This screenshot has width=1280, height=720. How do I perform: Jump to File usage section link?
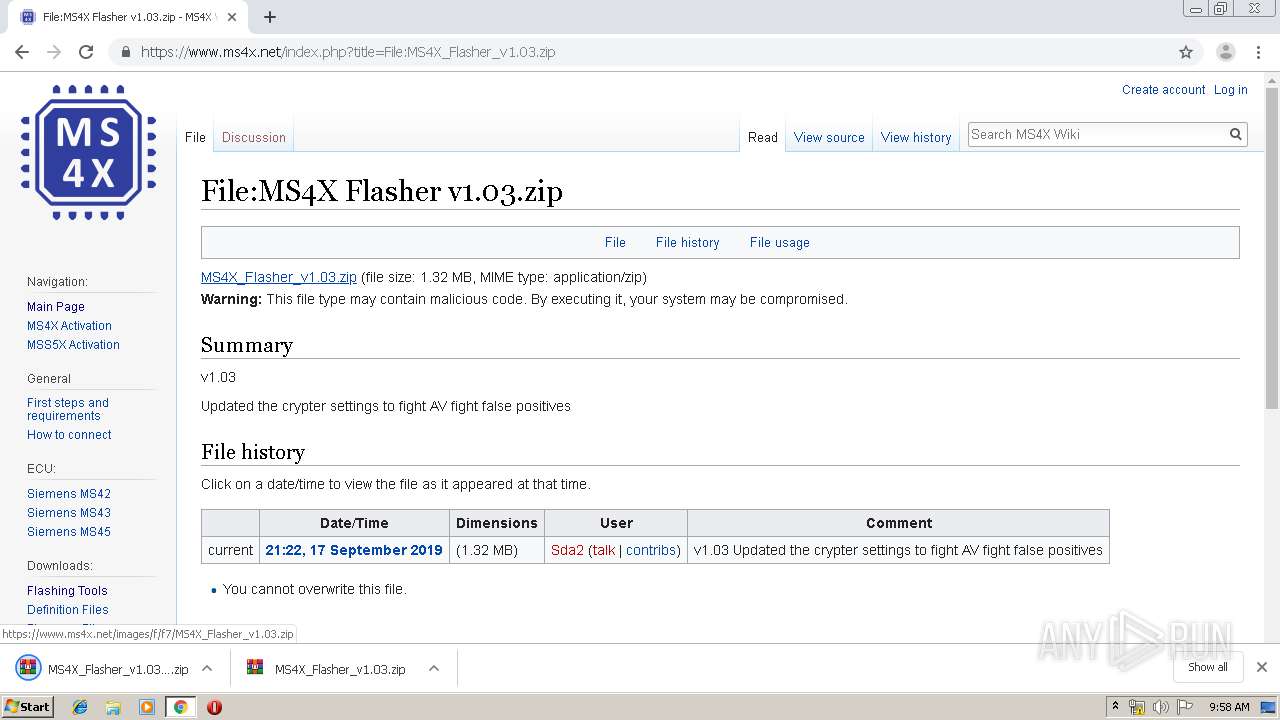(780, 242)
